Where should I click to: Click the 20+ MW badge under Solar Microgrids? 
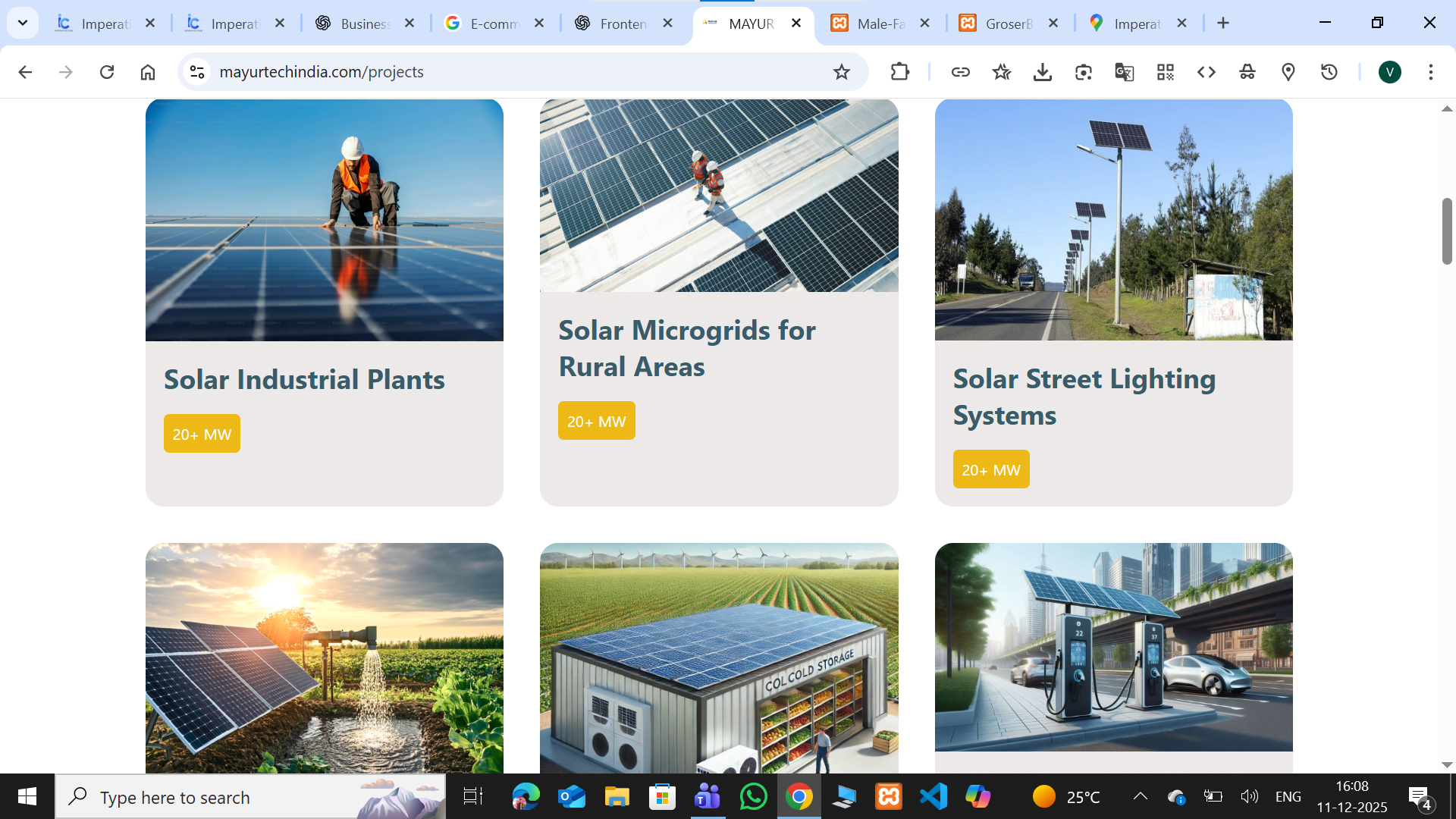click(x=596, y=421)
